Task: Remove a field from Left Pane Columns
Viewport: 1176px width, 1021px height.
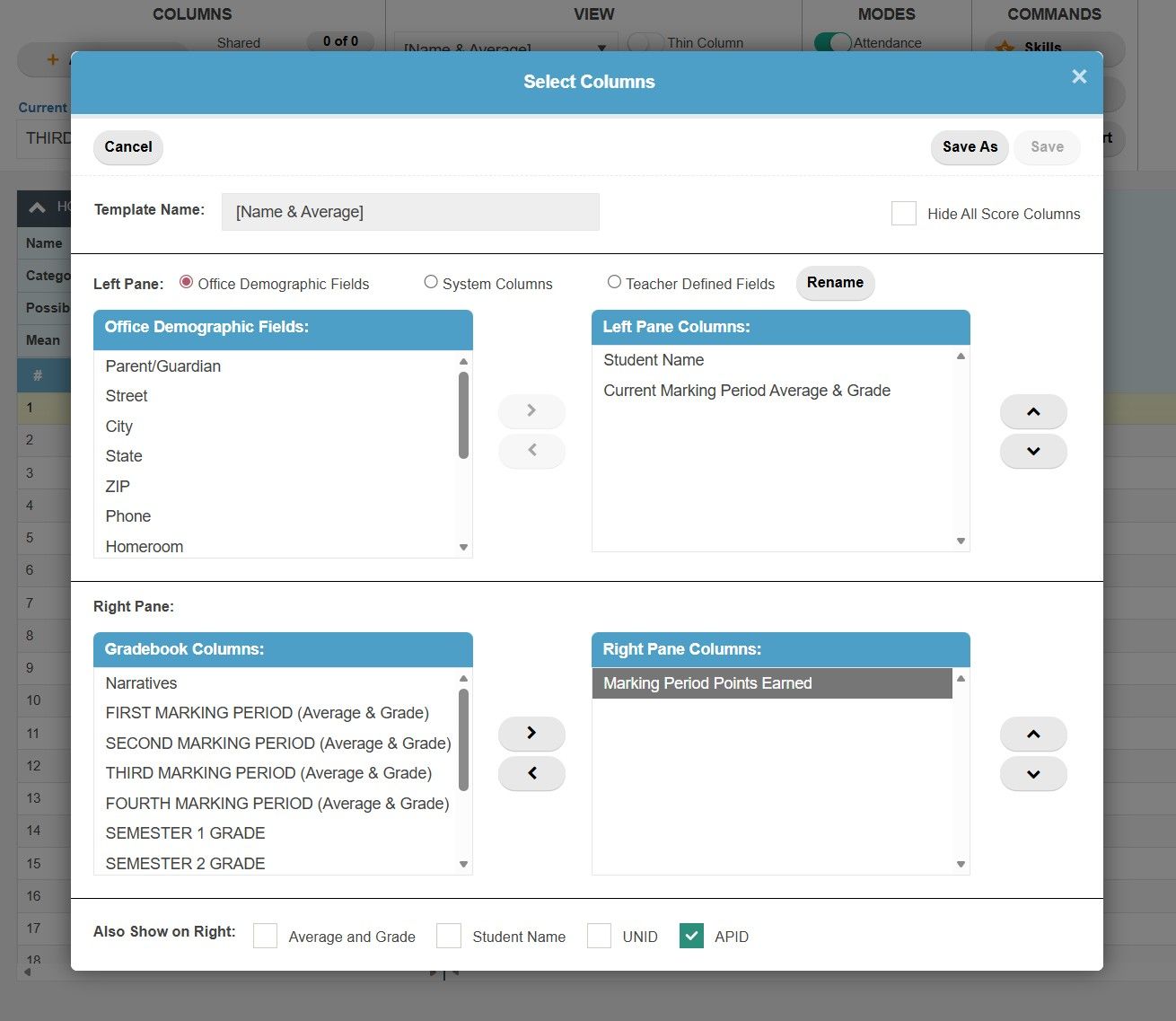Action: tap(531, 451)
